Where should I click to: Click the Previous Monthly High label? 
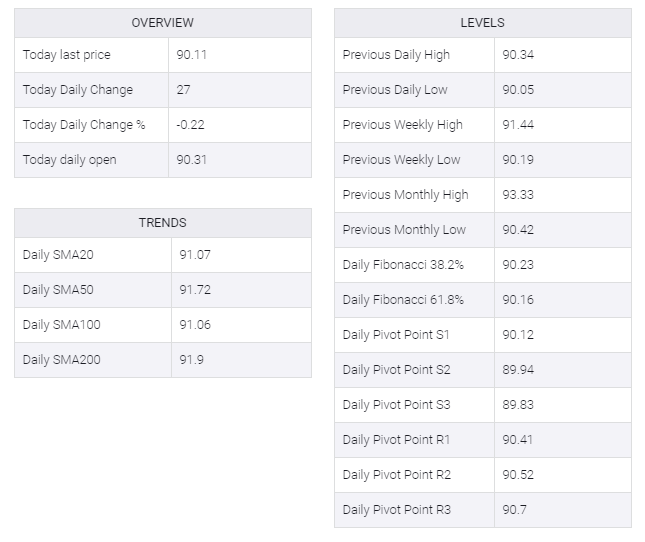click(x=405, y=195)
